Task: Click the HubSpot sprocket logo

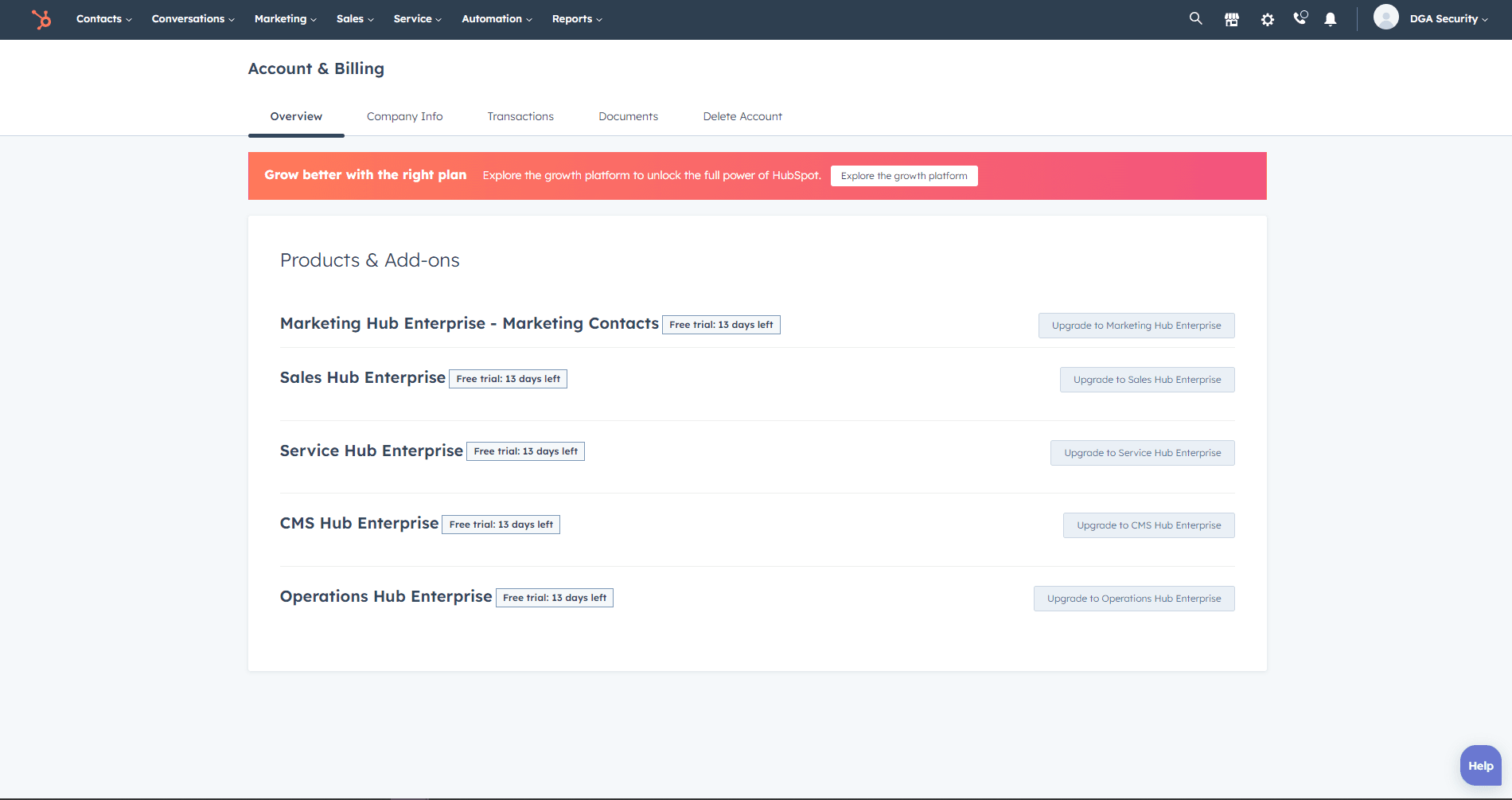Action: click(41, 19)
